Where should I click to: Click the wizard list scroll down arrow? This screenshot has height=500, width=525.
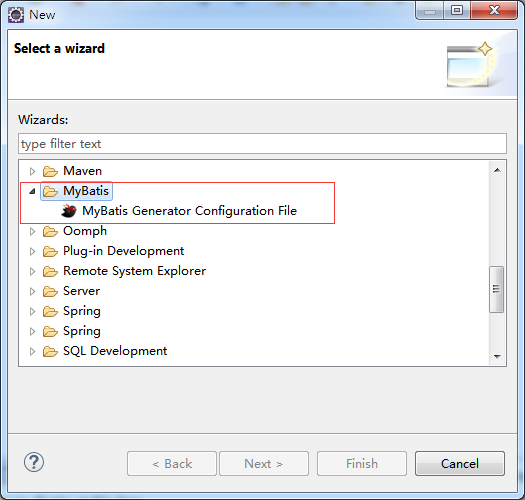click(497, 356)
